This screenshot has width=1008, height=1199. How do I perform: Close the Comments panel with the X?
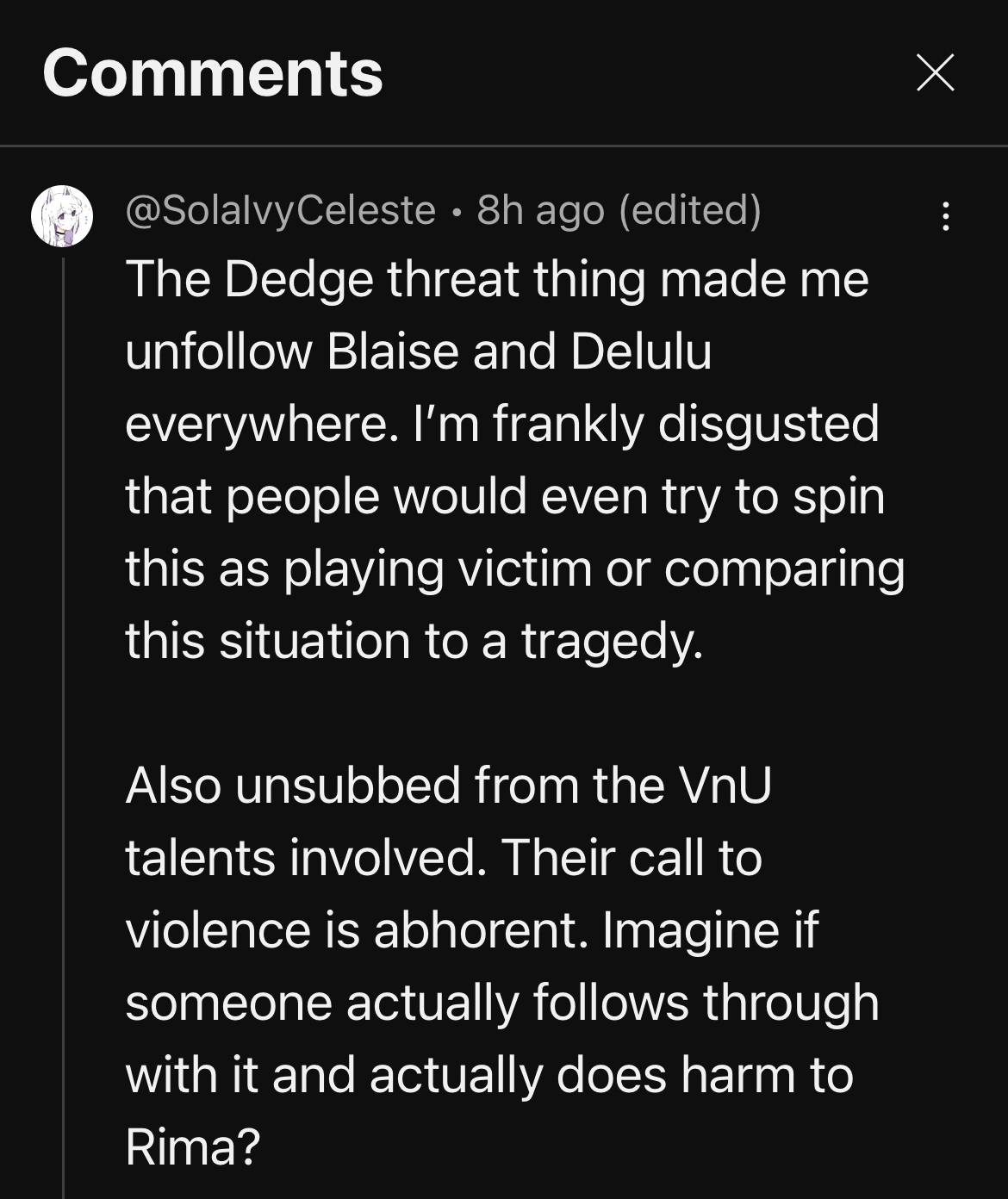(935, 72)
